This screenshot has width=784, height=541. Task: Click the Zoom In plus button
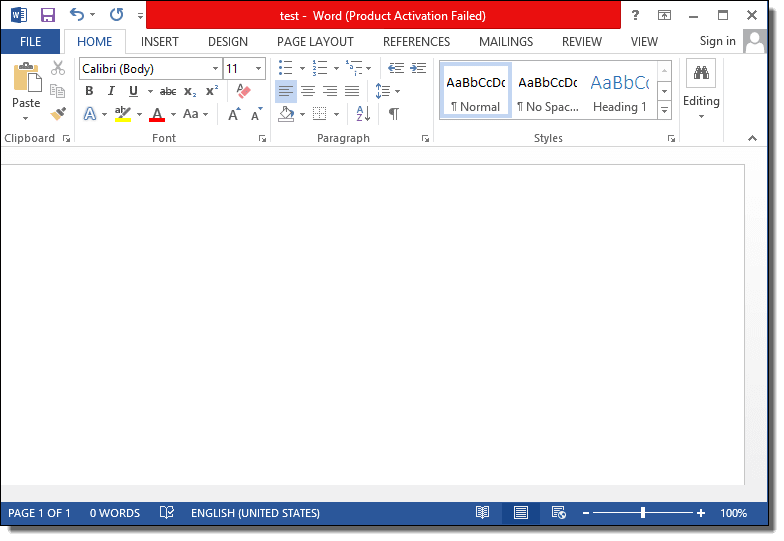click(701, 512)
